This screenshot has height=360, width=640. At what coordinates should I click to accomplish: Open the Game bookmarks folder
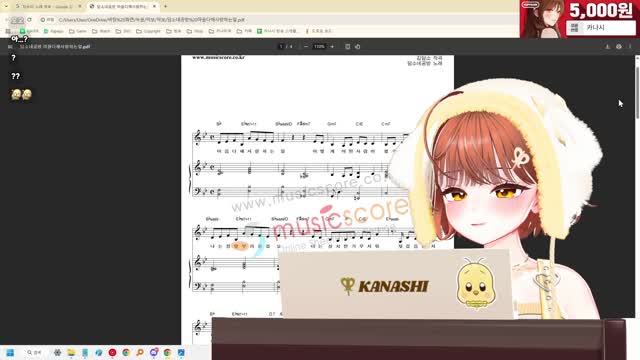click(78, 31)
